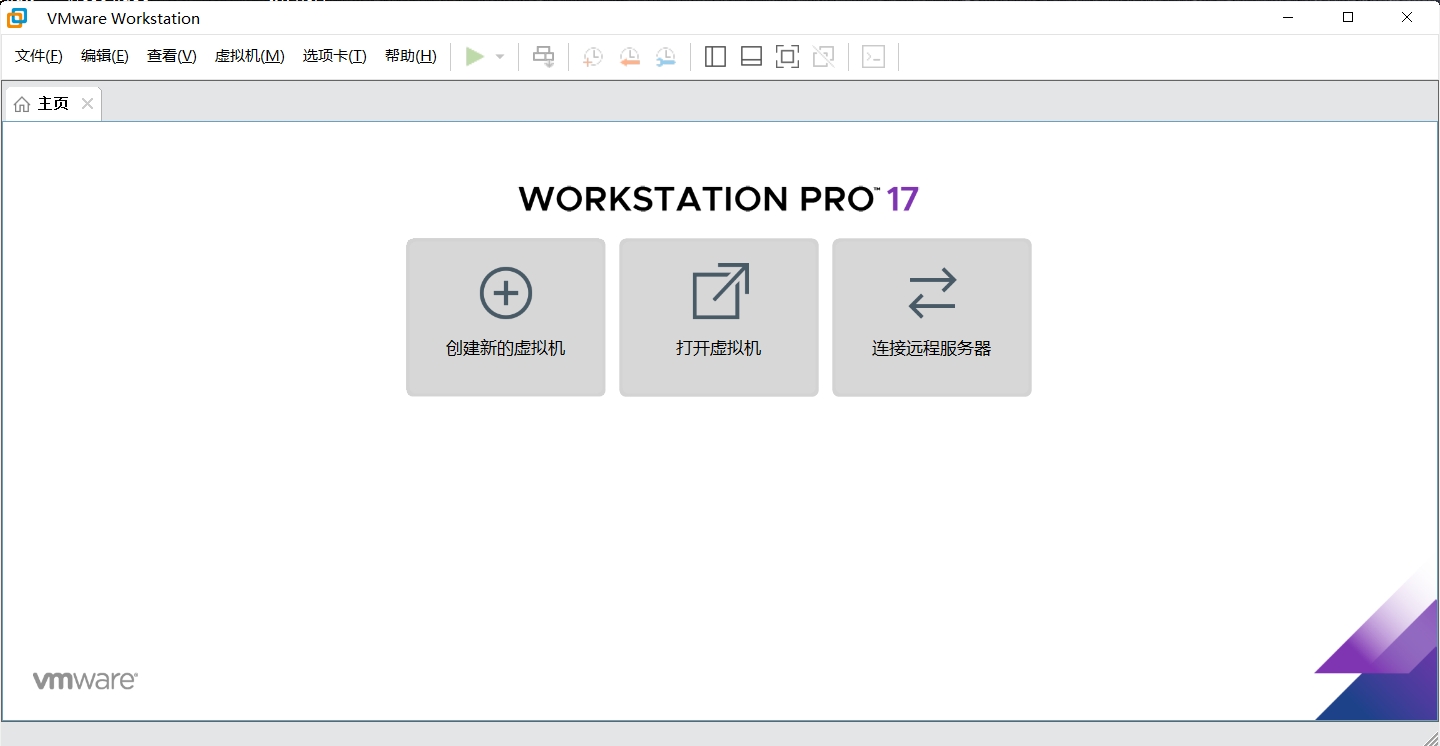
Task: Close the VMware Workstation window
Action: click(1407, 17)
